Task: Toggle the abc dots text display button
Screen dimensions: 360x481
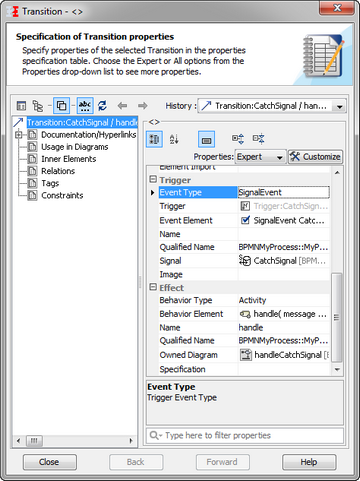Action: [x=85, y=106]
